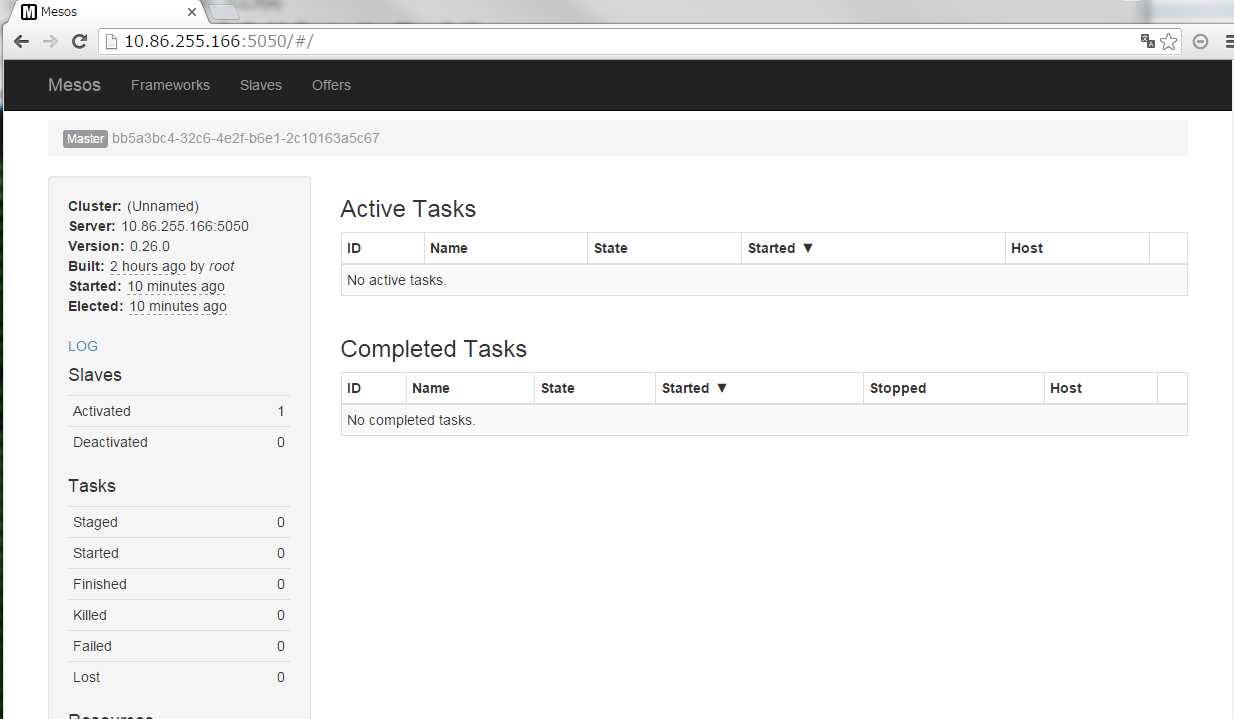Sort Completed Tasks by ID column
This screenshot has width=1234, height=719.
pos(374,388)
